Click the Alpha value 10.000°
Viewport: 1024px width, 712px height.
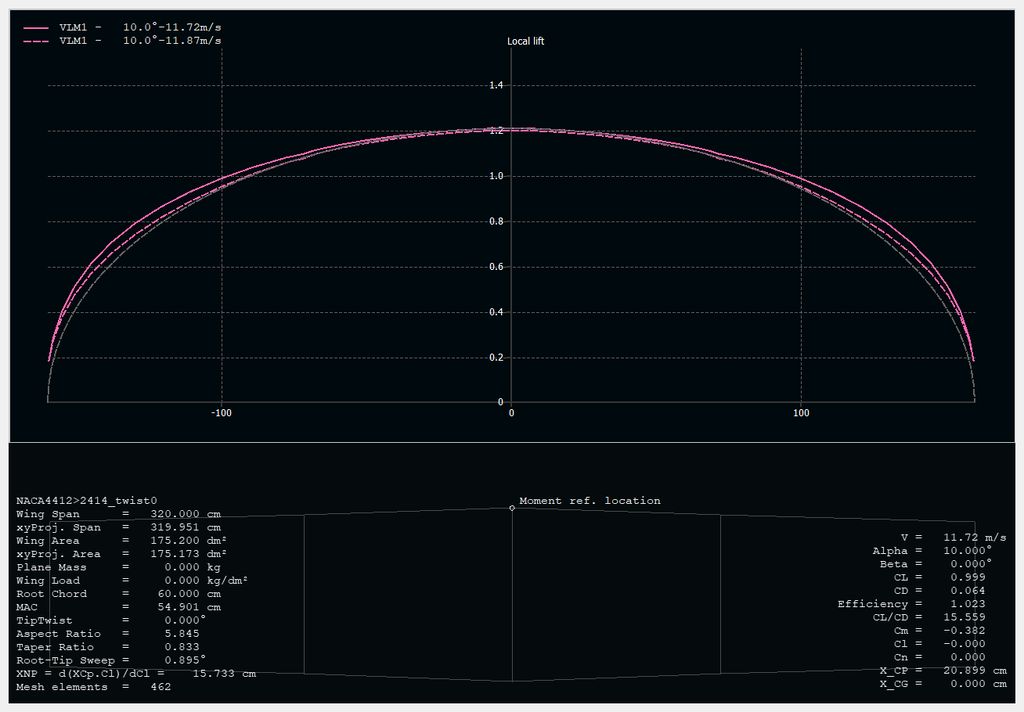[x=967, y=550]
